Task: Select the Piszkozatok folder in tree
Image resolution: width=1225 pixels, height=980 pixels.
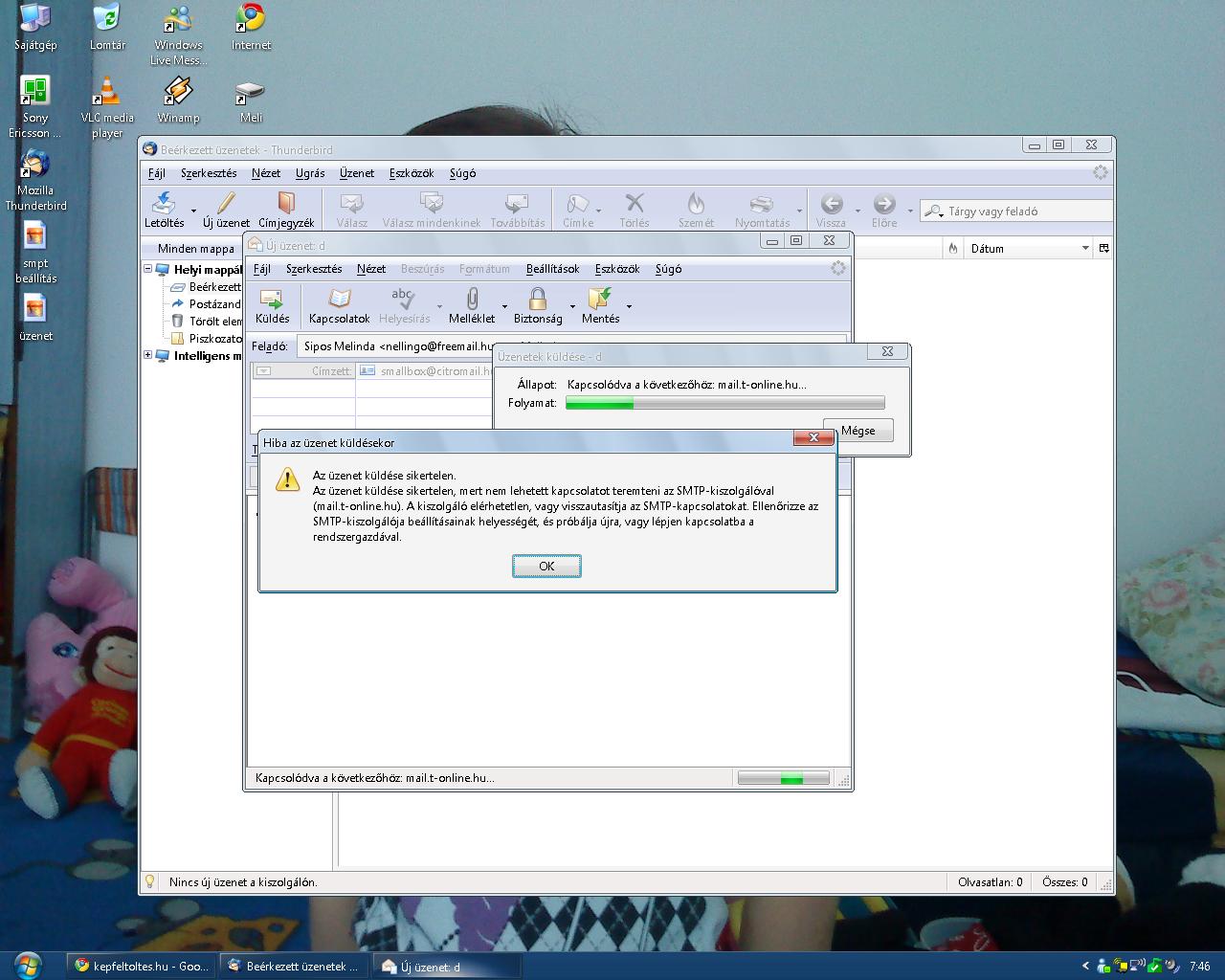Action: [206, 338]
